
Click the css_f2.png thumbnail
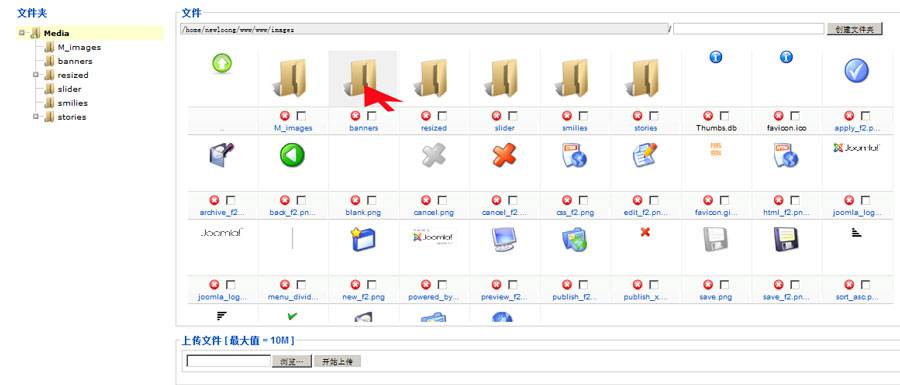click(575, 155)
